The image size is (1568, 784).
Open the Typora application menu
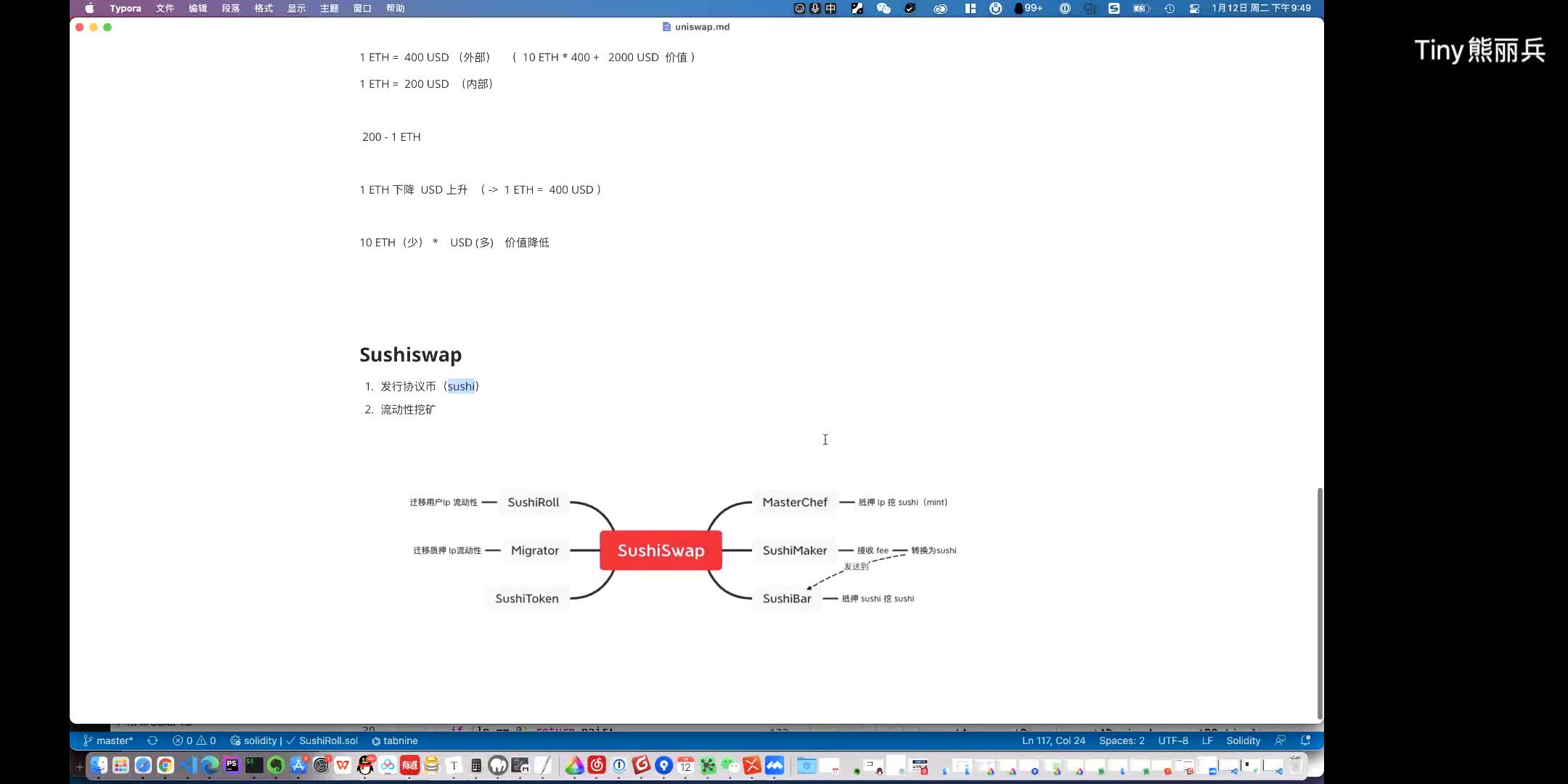[126, 9]
